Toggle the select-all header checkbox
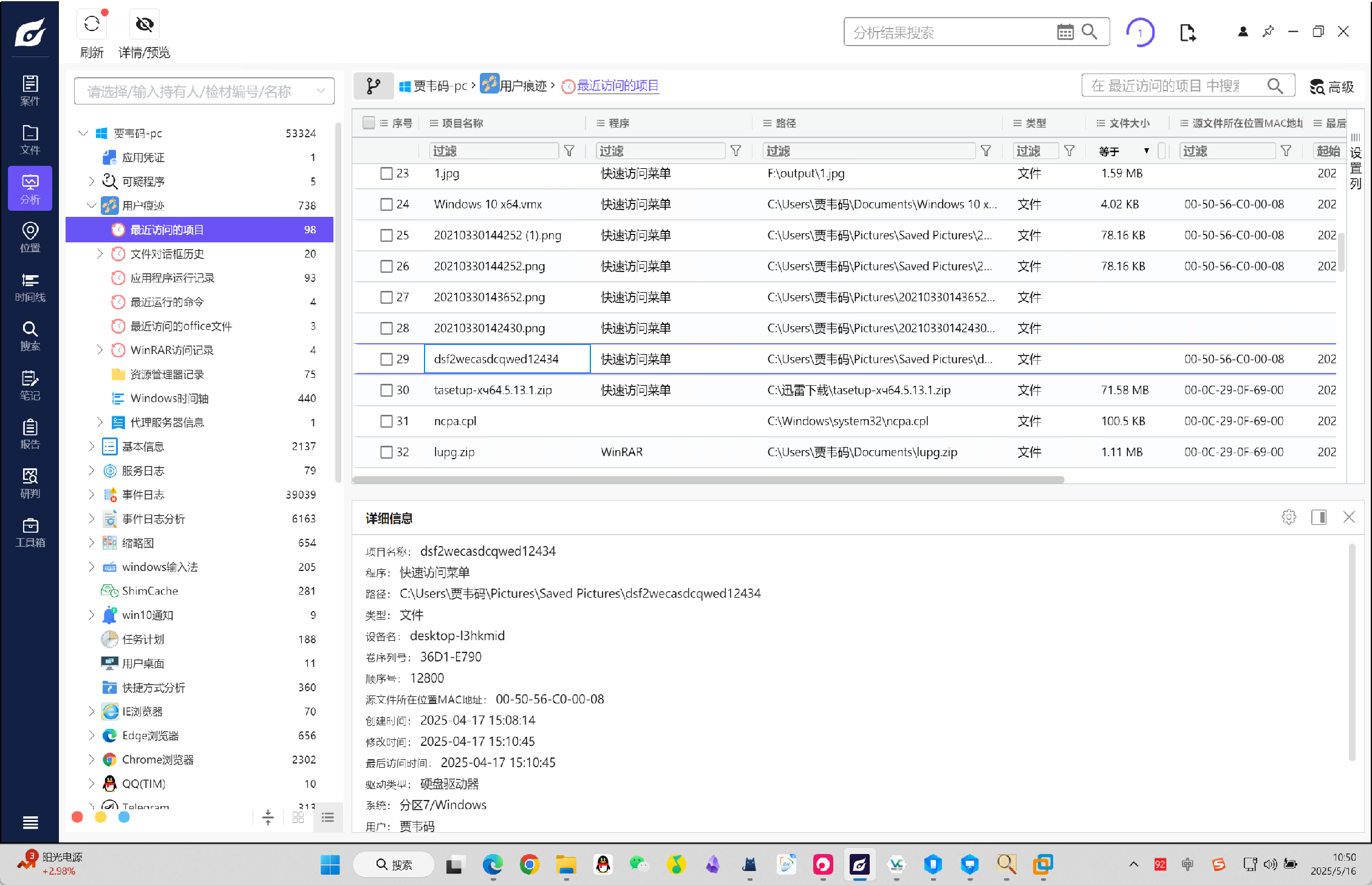The width and height of the screenshot is (1372, 885). [368, 123]
